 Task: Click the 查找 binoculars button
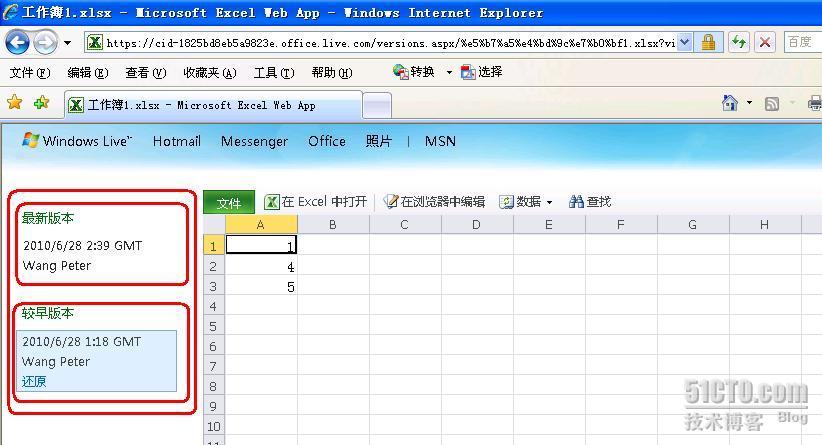(590, 202)
